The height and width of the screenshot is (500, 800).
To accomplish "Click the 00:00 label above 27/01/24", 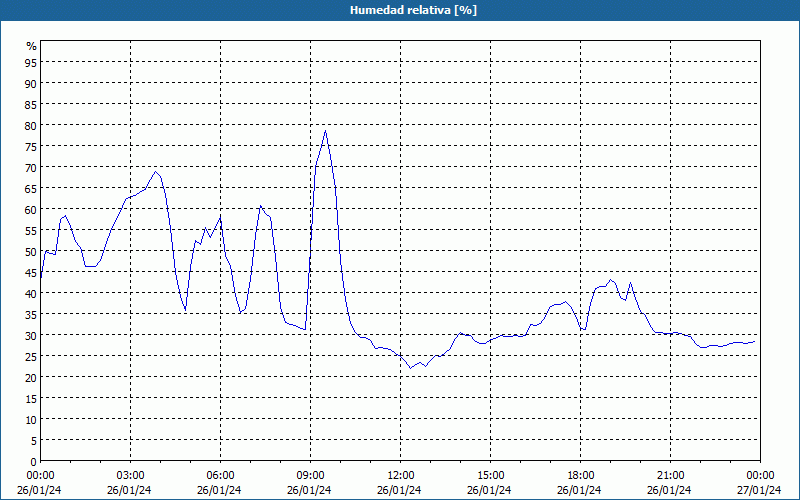I will [x=760, y=476].
